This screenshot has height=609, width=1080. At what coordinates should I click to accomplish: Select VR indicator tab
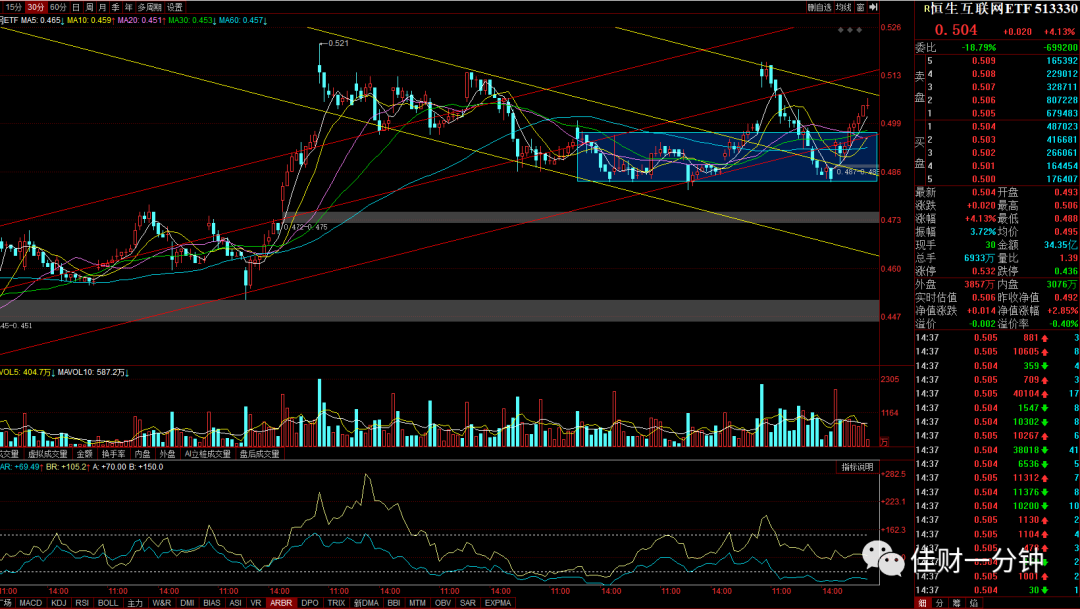256,603
